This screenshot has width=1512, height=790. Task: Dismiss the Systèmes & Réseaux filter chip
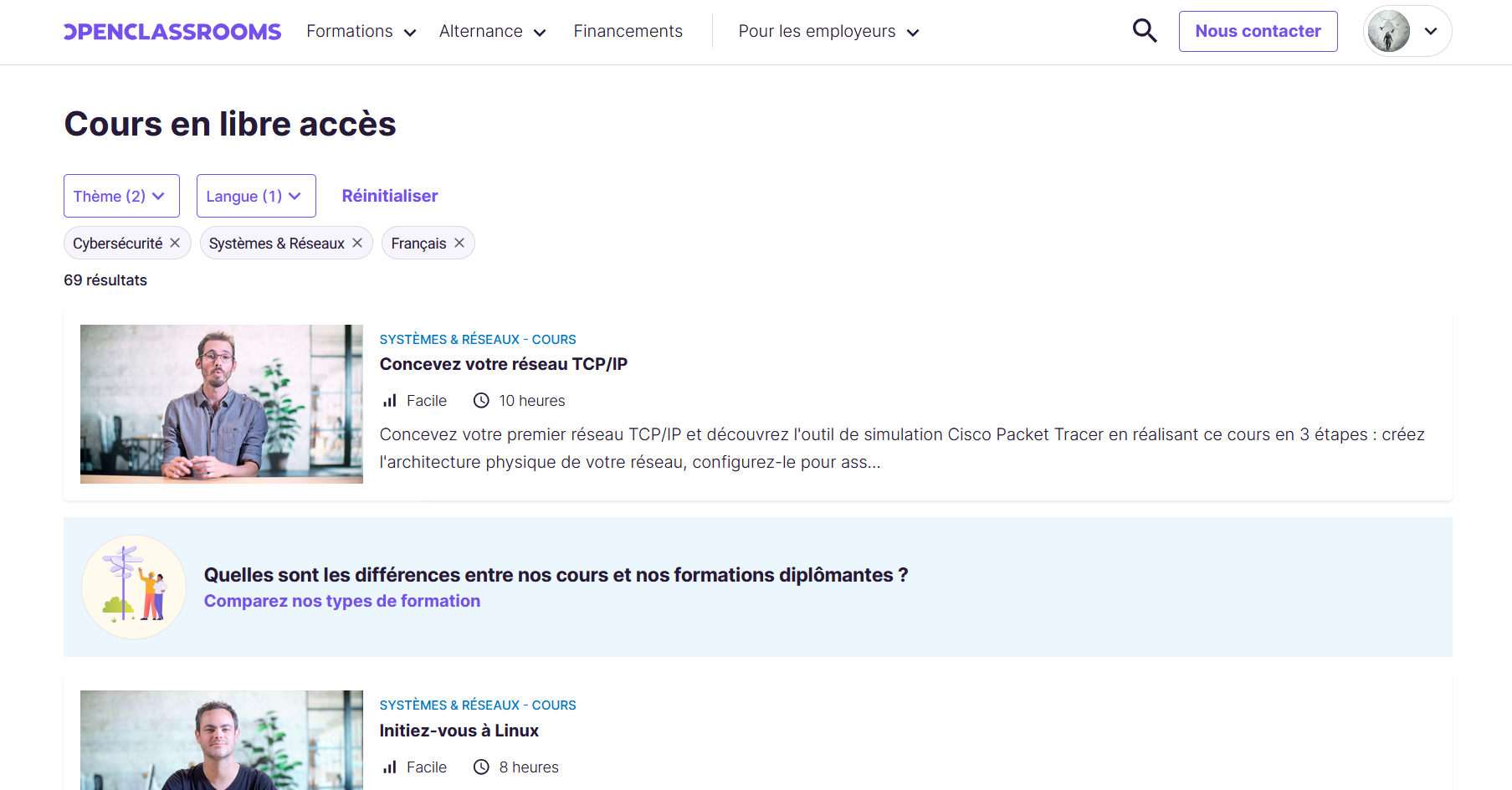[356, 243]
